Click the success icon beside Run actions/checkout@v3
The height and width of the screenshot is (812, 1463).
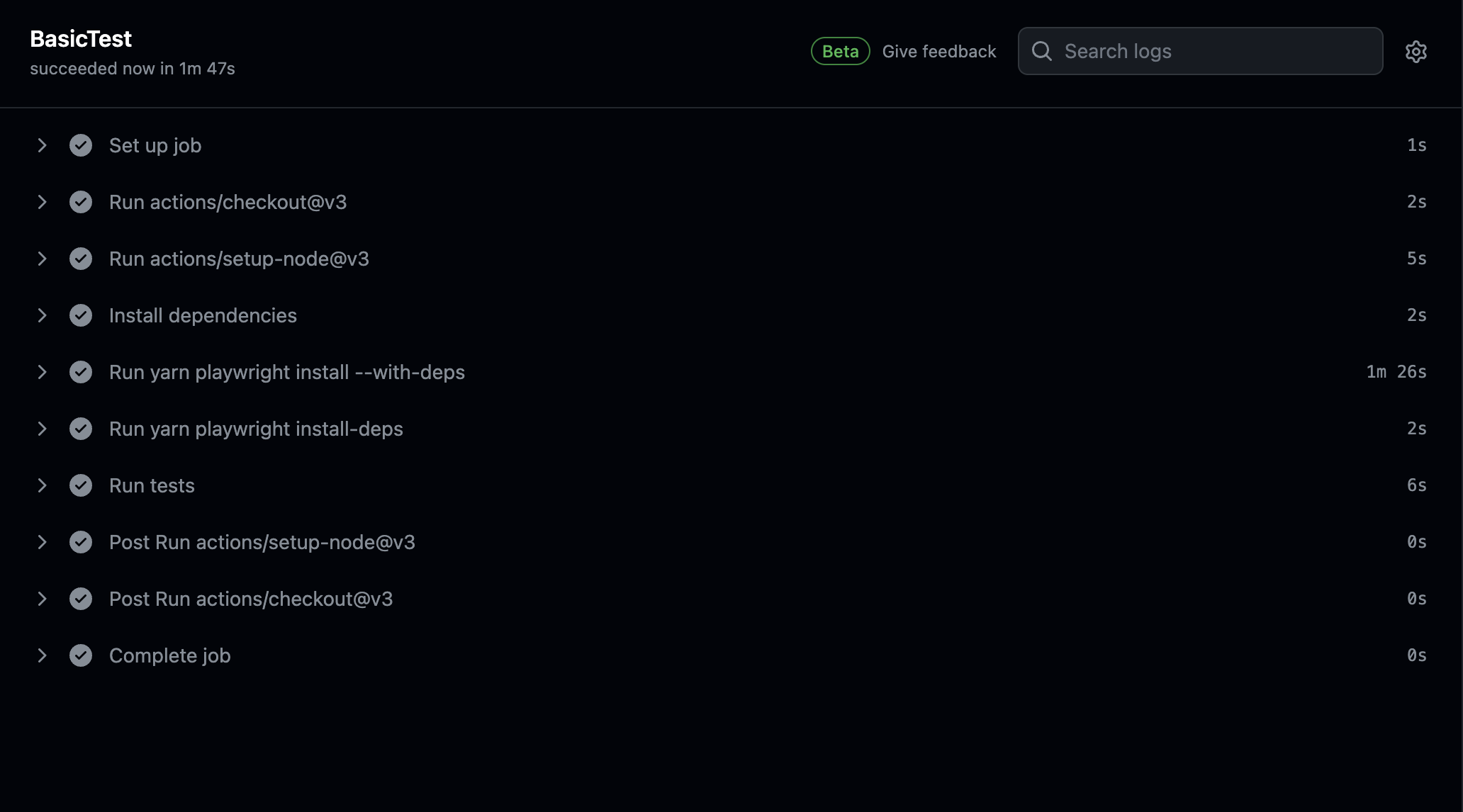point(81,202)
